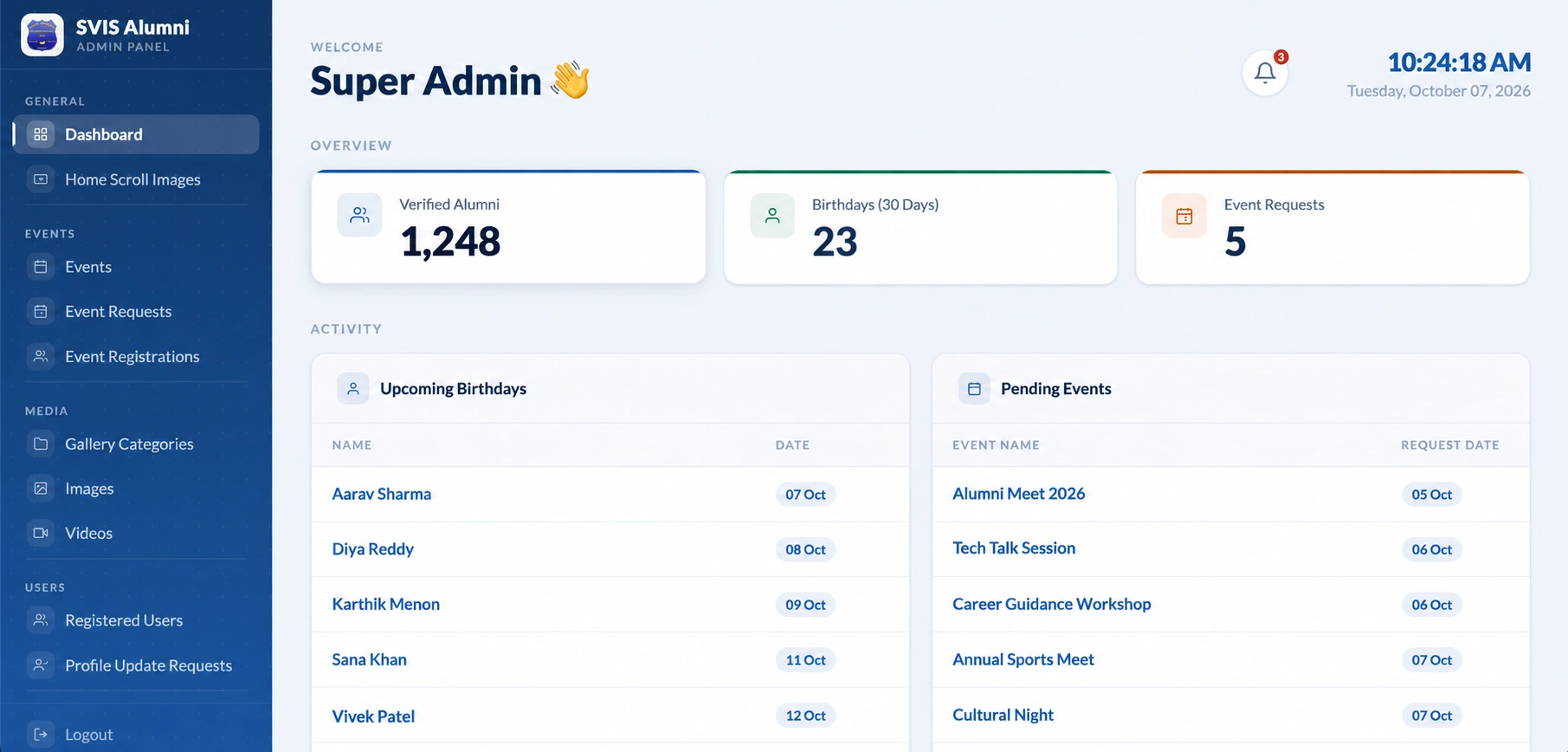The width and height of the screenshot is (1568, 752).
Task: Open Career Guidance Workshop pending event
Action: [x=1052, y=604]
